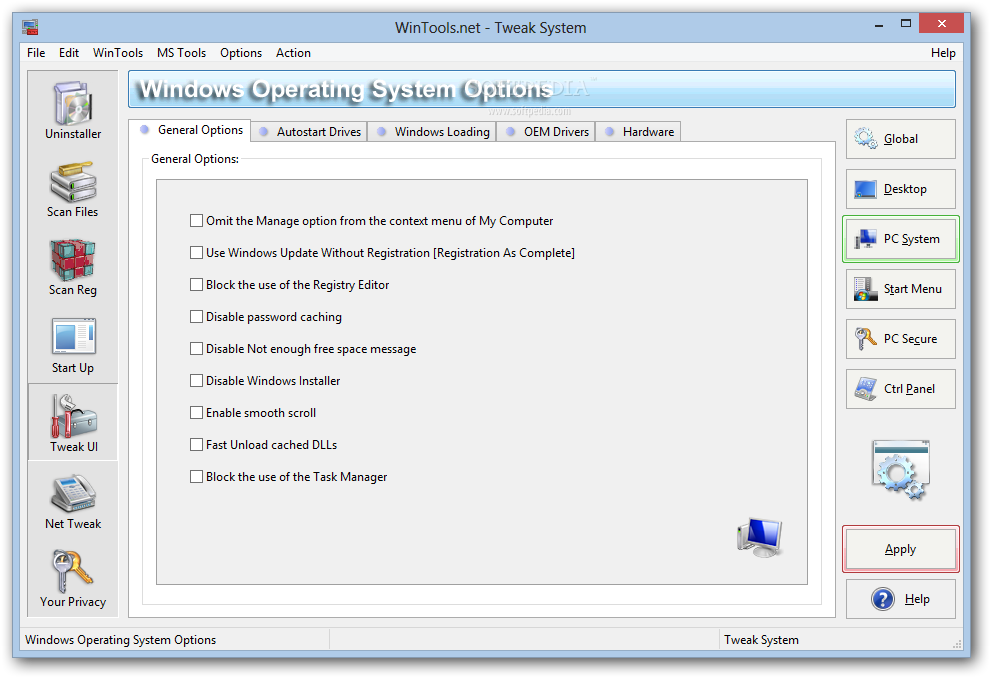Open Ctrl Panel section

pos(901,389)
